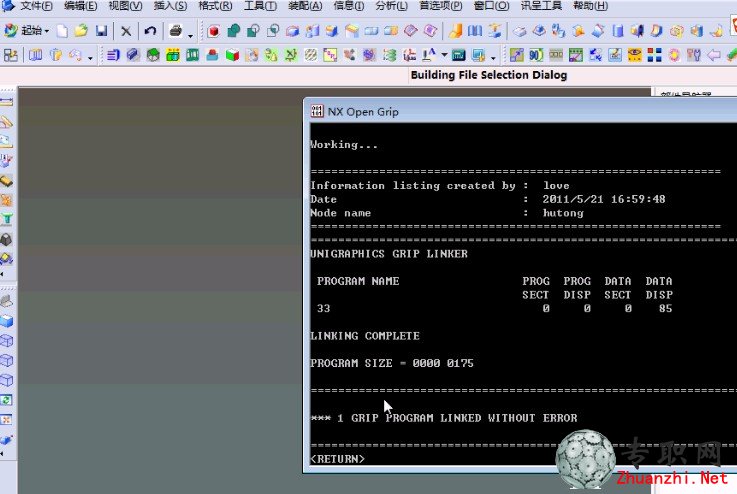
Task: Open the 分析(L) menu
Action: [391, 6]
